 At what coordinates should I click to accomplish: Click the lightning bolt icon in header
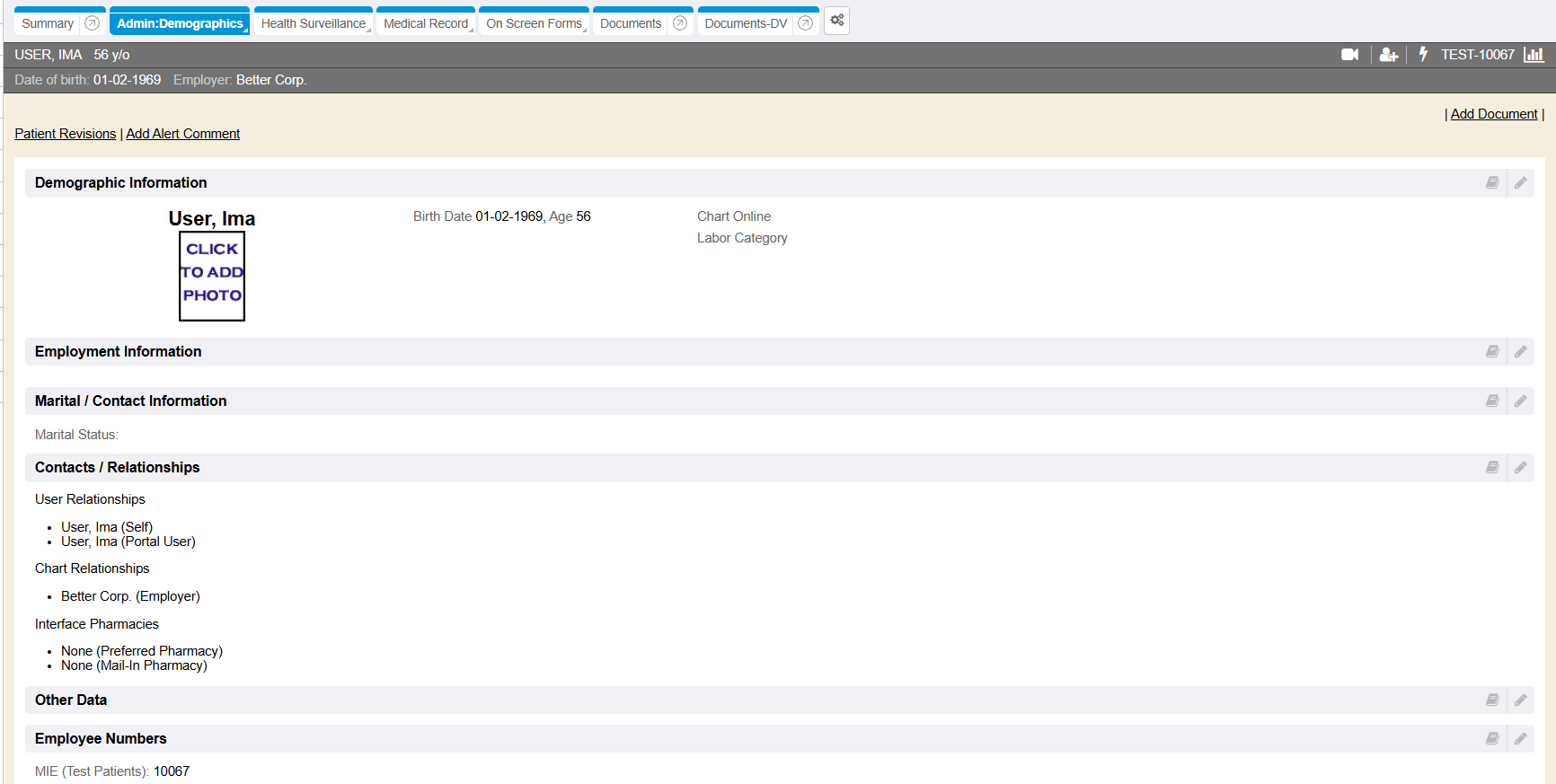point(1423,55)
